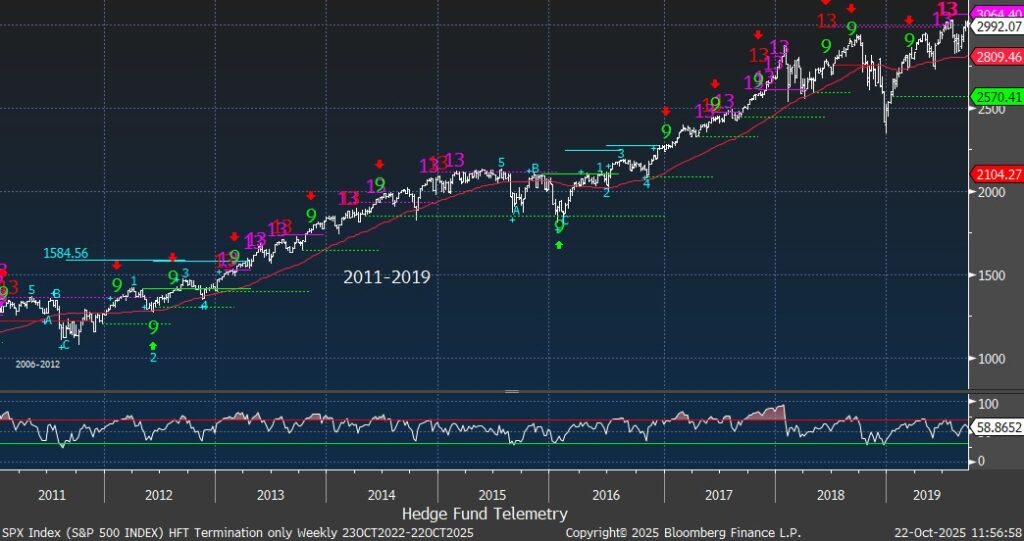The width and height of the screenshot is (1024, 541).
Task: Click the green up arrow below 2016 low
Action: click(x=559, y=244)
